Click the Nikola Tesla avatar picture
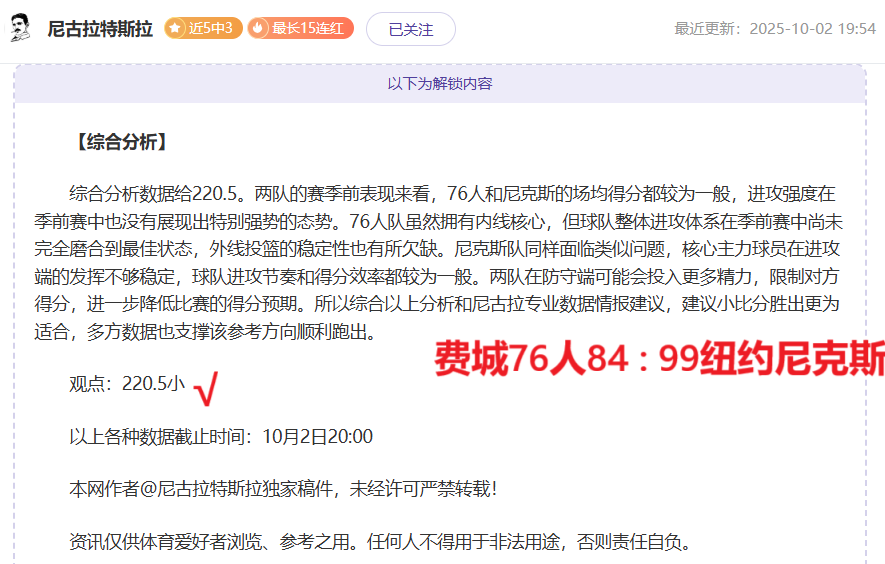Screen dimensions: 885x564 click(x=20, y=29)
